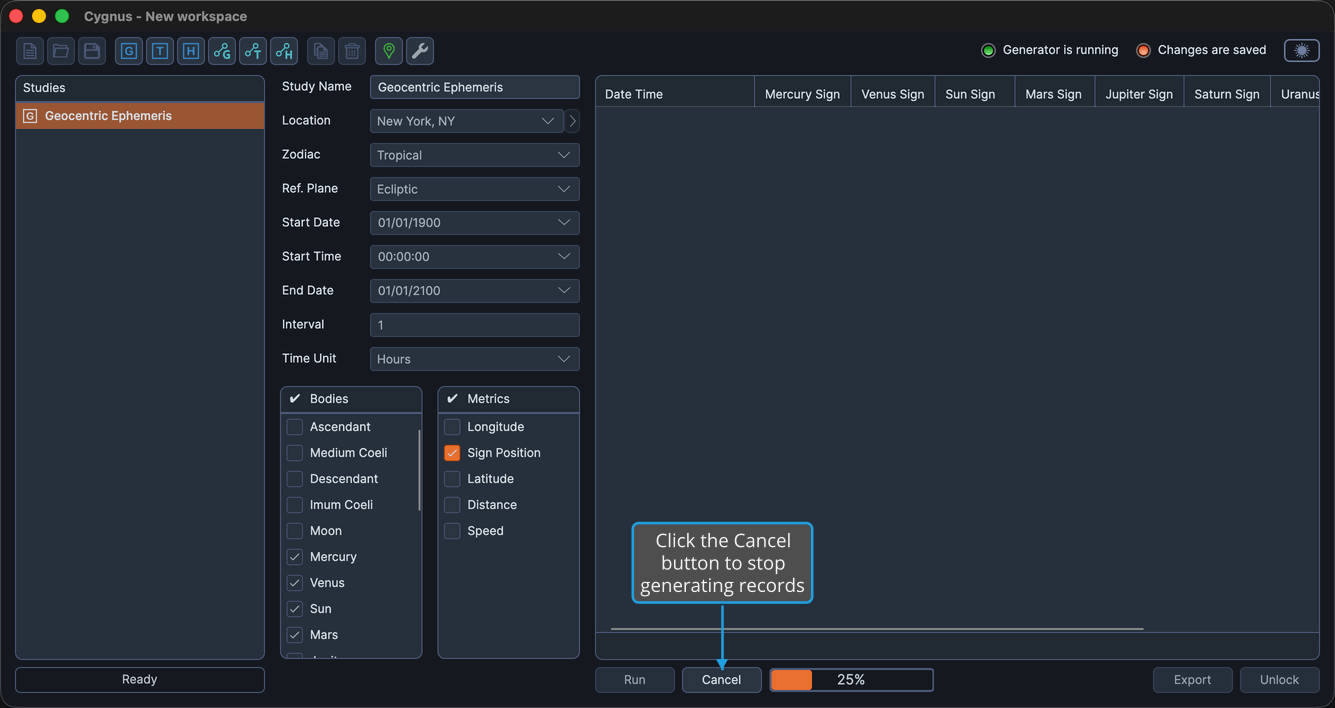Click the trash delete study icon
1335x708 pixels.
(352, 51)
